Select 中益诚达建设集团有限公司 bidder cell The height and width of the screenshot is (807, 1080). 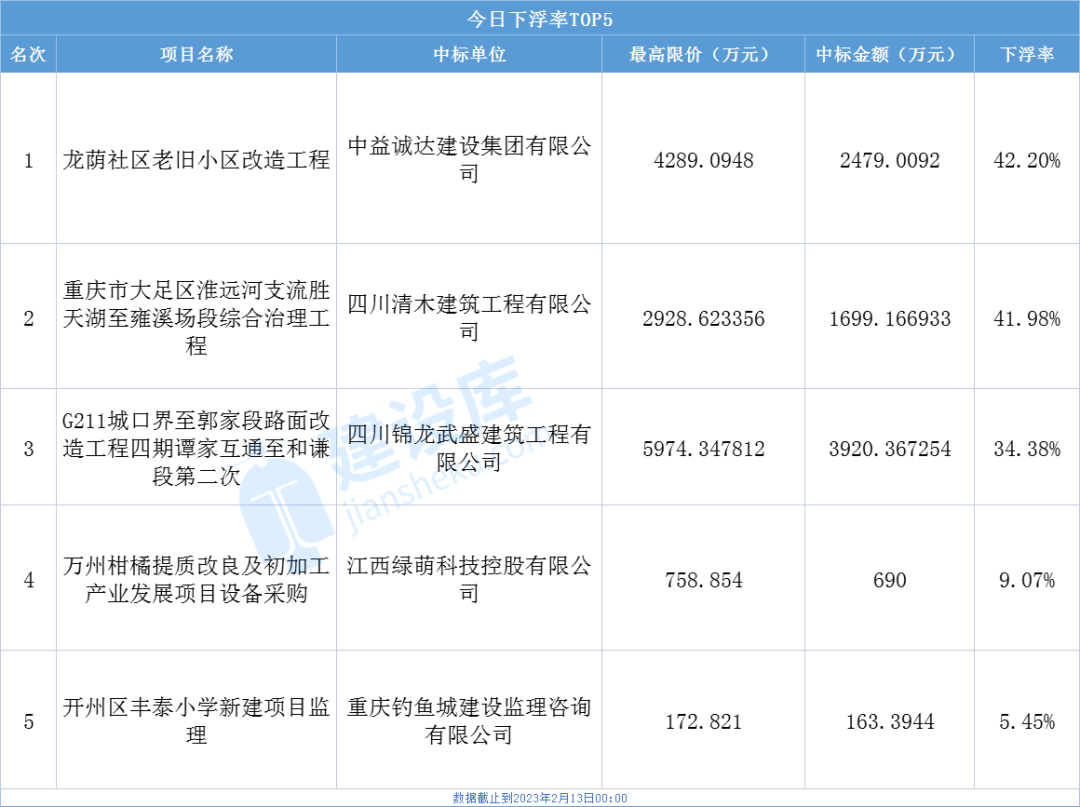(x=469, y=160)
